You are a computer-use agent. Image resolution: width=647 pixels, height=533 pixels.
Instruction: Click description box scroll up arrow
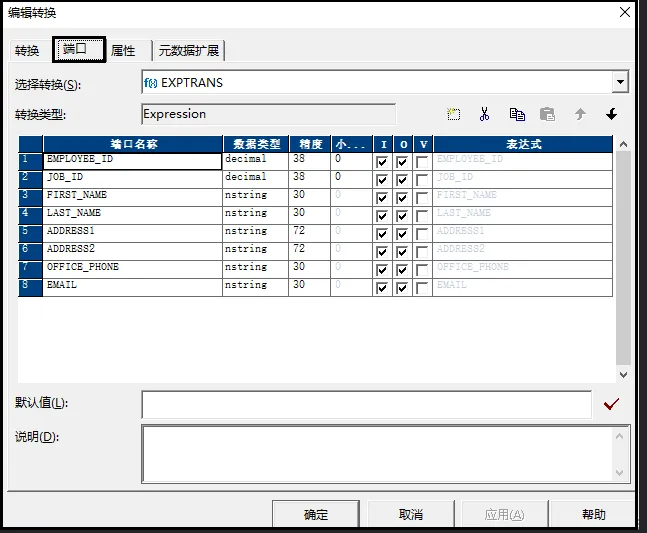pyautogui.click(x=619, y=436)
